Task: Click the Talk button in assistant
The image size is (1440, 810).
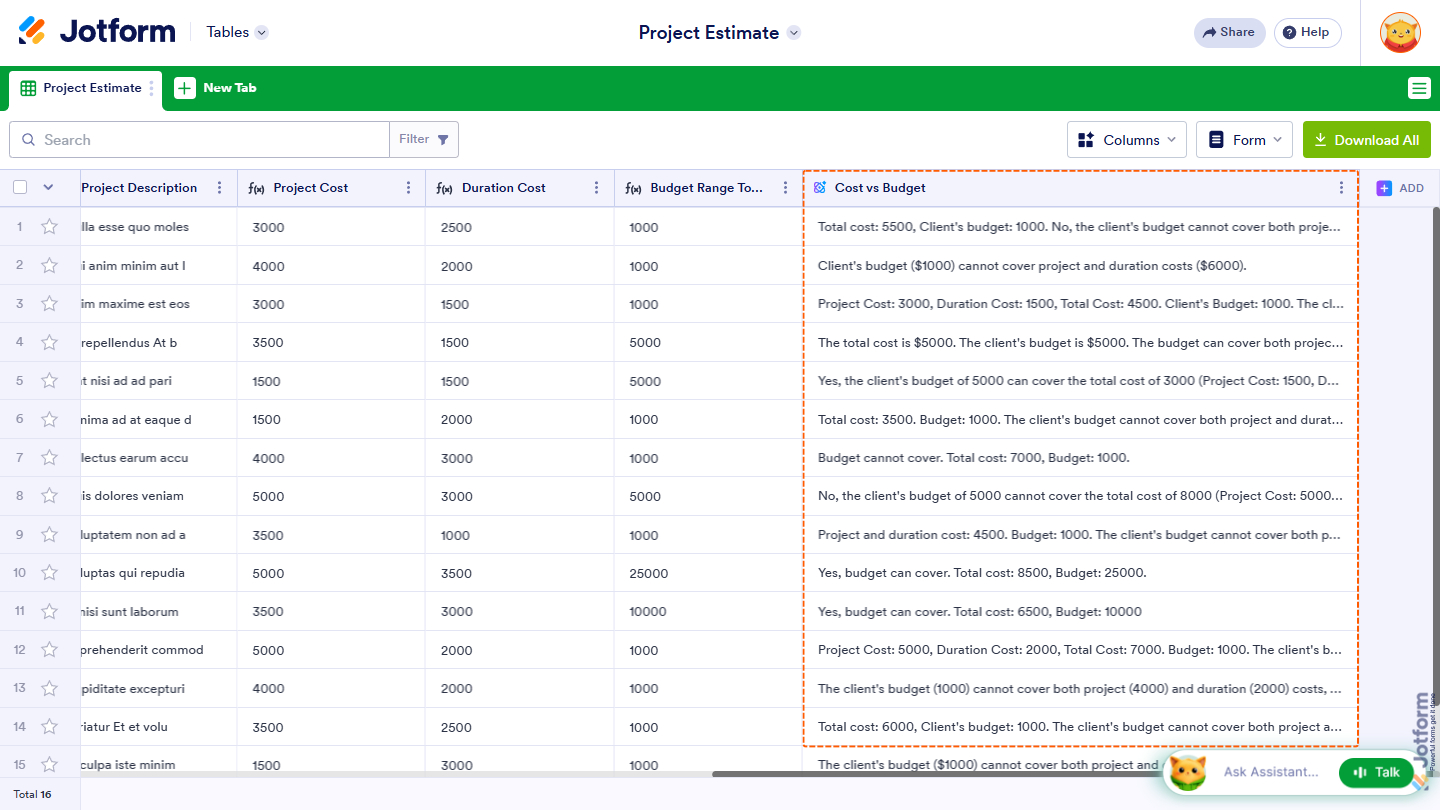Action: 1376,772
